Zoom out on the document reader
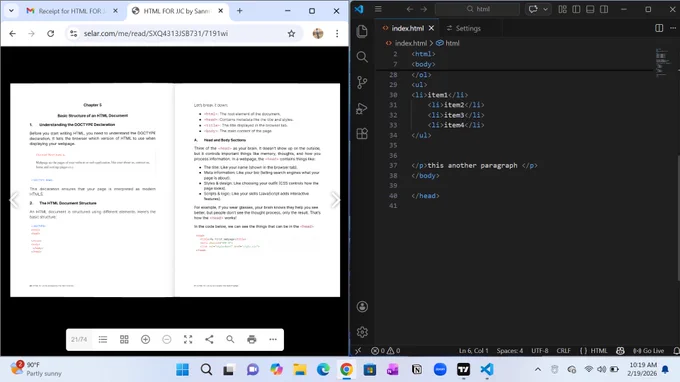 pos(167,340)
